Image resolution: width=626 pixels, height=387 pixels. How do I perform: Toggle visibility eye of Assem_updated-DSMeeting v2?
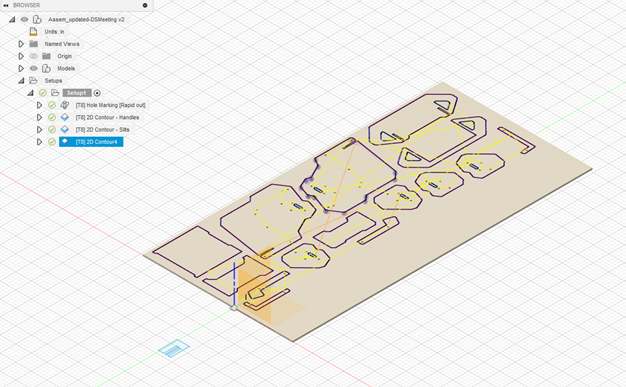pos(24,19)
